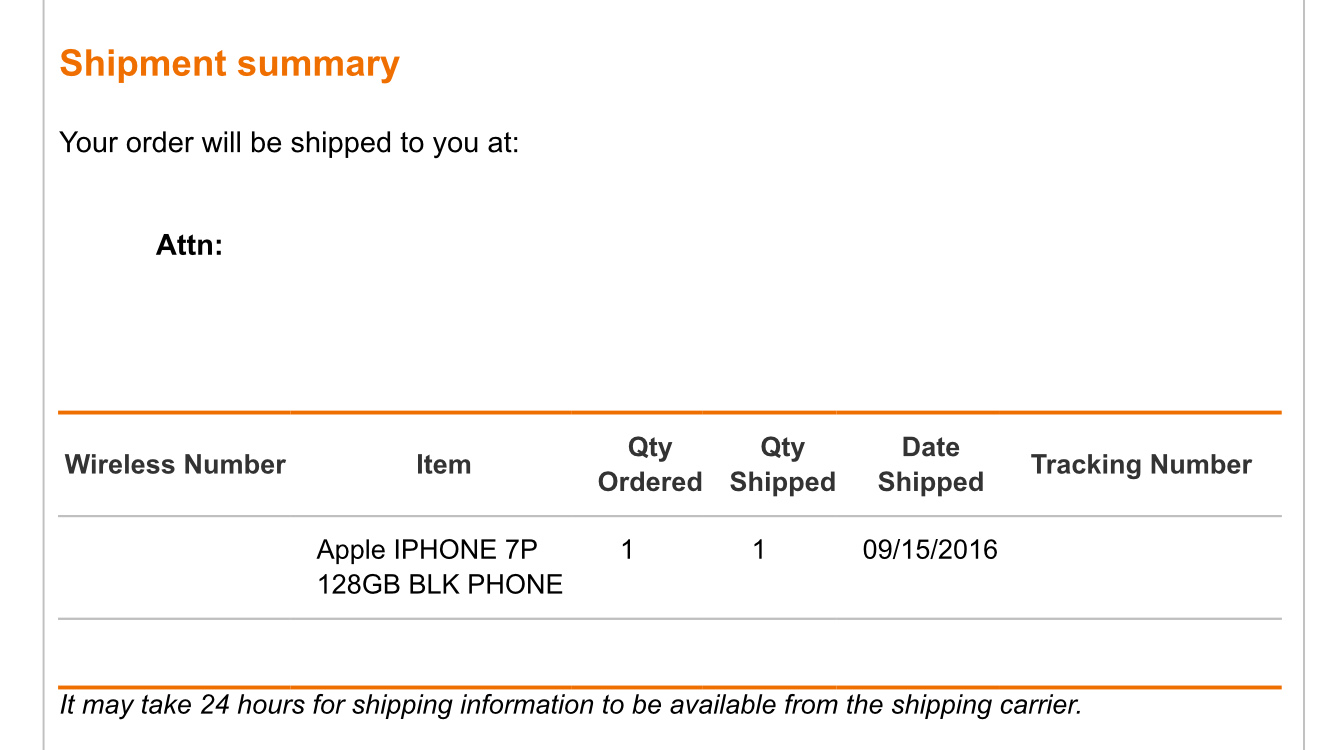1334x750 pixels.
Task: Click the quantity ordered value 1
Action: coord(627,550)
